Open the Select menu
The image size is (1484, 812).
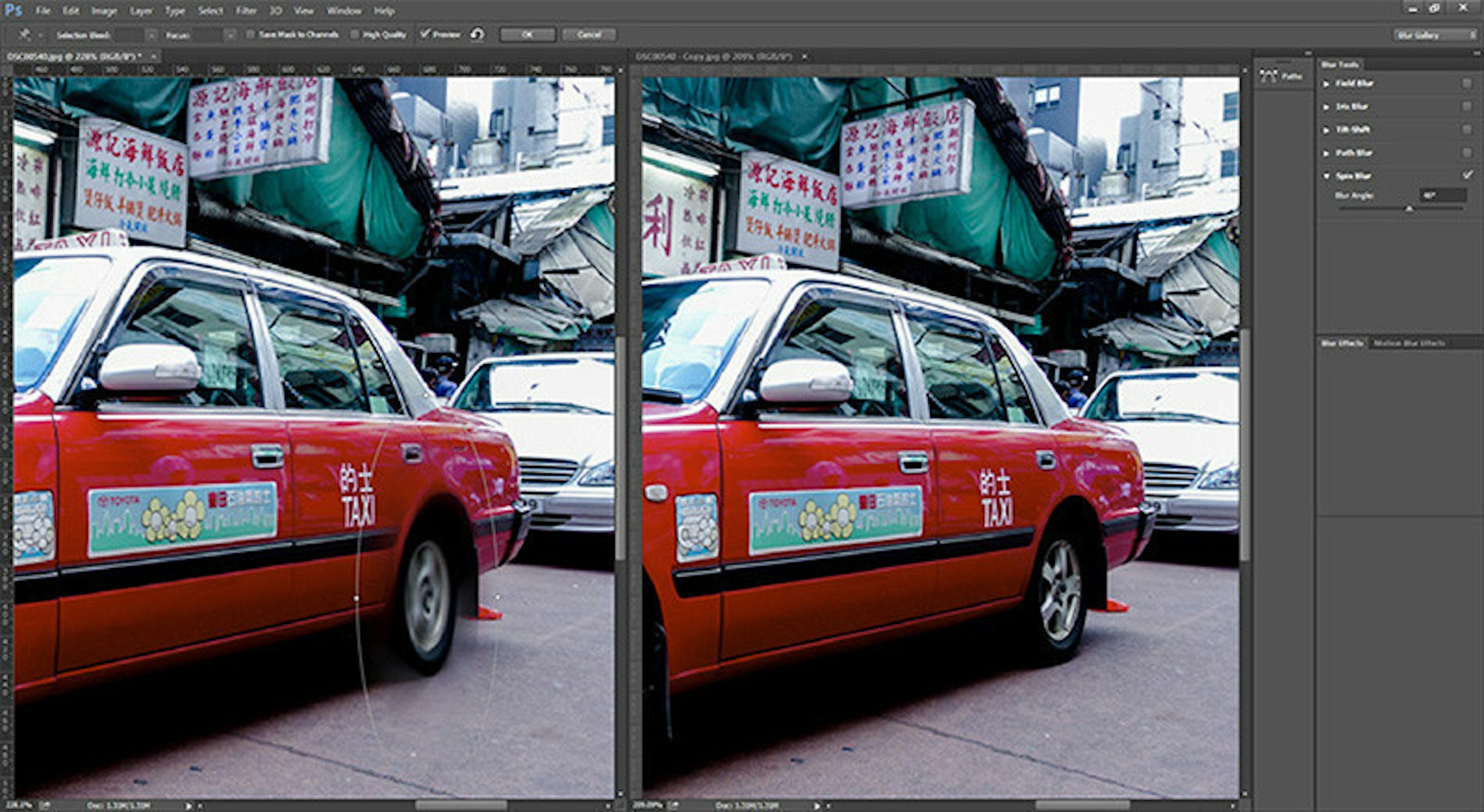pyautogui.click(x=211, y=11)
